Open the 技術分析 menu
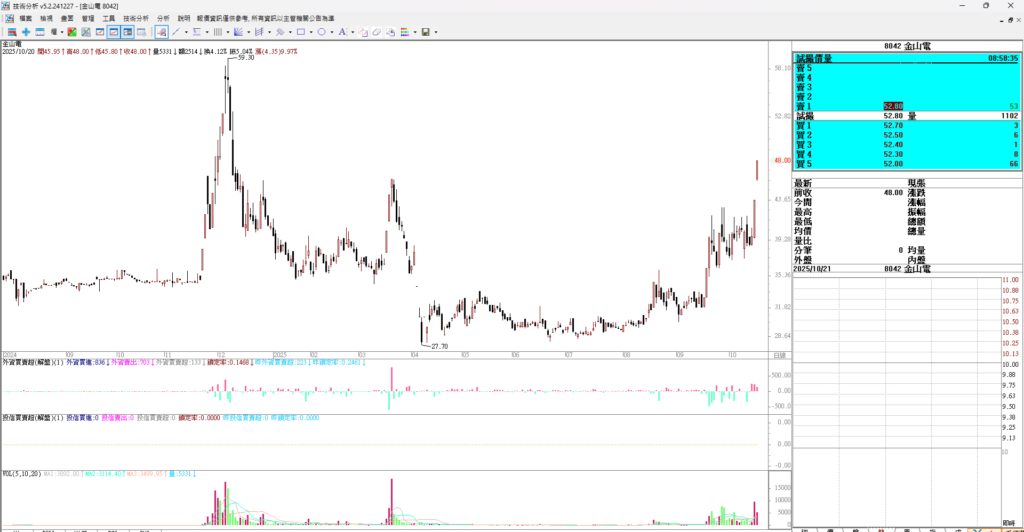Viewport: 1024px width, 532px height. (136, 18)
